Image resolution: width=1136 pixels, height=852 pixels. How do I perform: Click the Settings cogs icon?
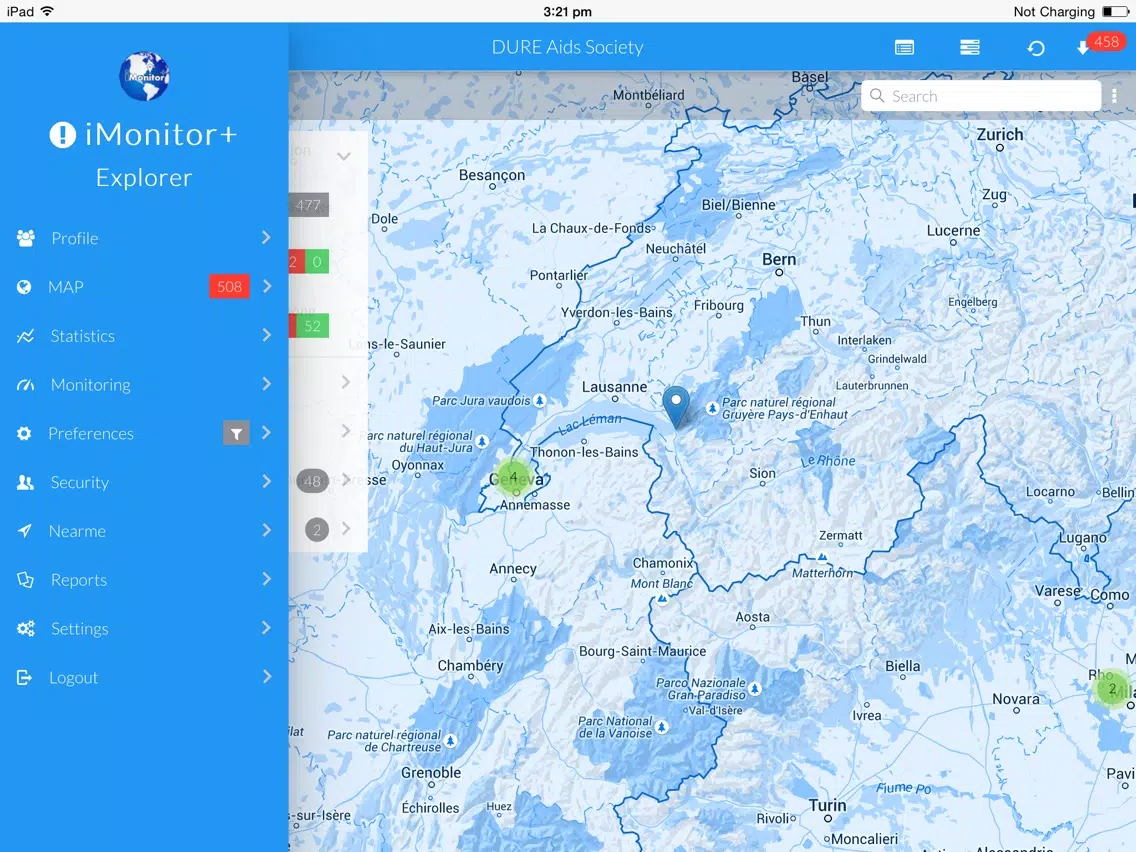[25, 628]
